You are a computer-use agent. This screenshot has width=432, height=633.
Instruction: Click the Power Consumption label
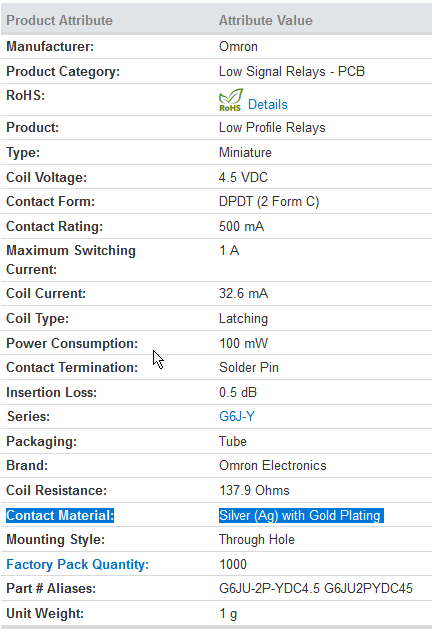[x=72, y=344]
